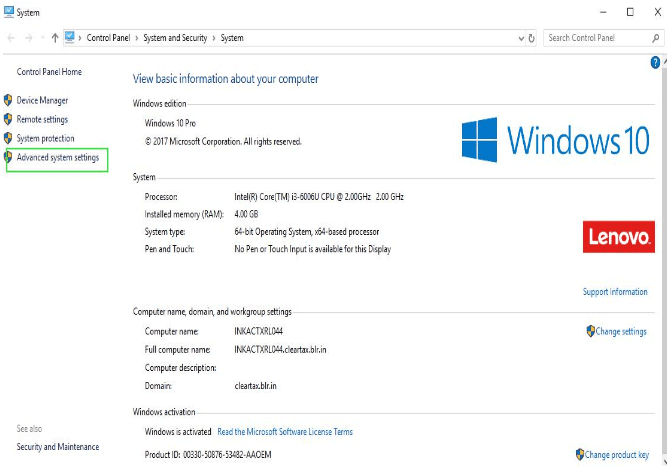Screen dimensions: 672x471
Task: Open System protection link
Action: 45,138
